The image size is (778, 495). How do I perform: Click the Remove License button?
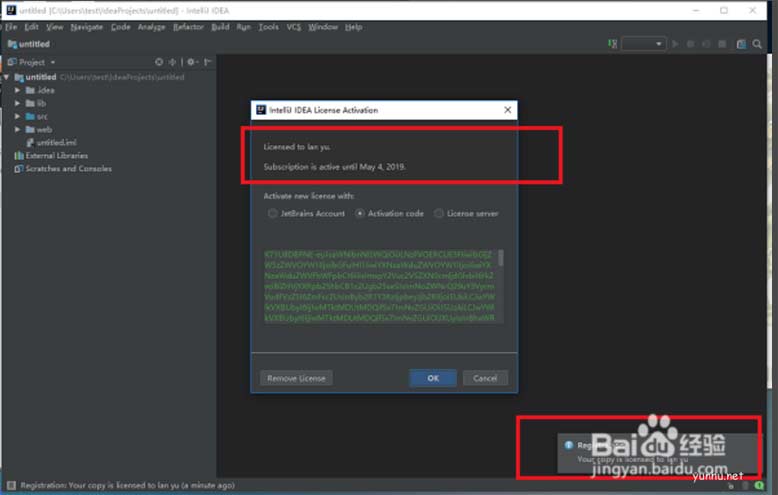[296, 378]
